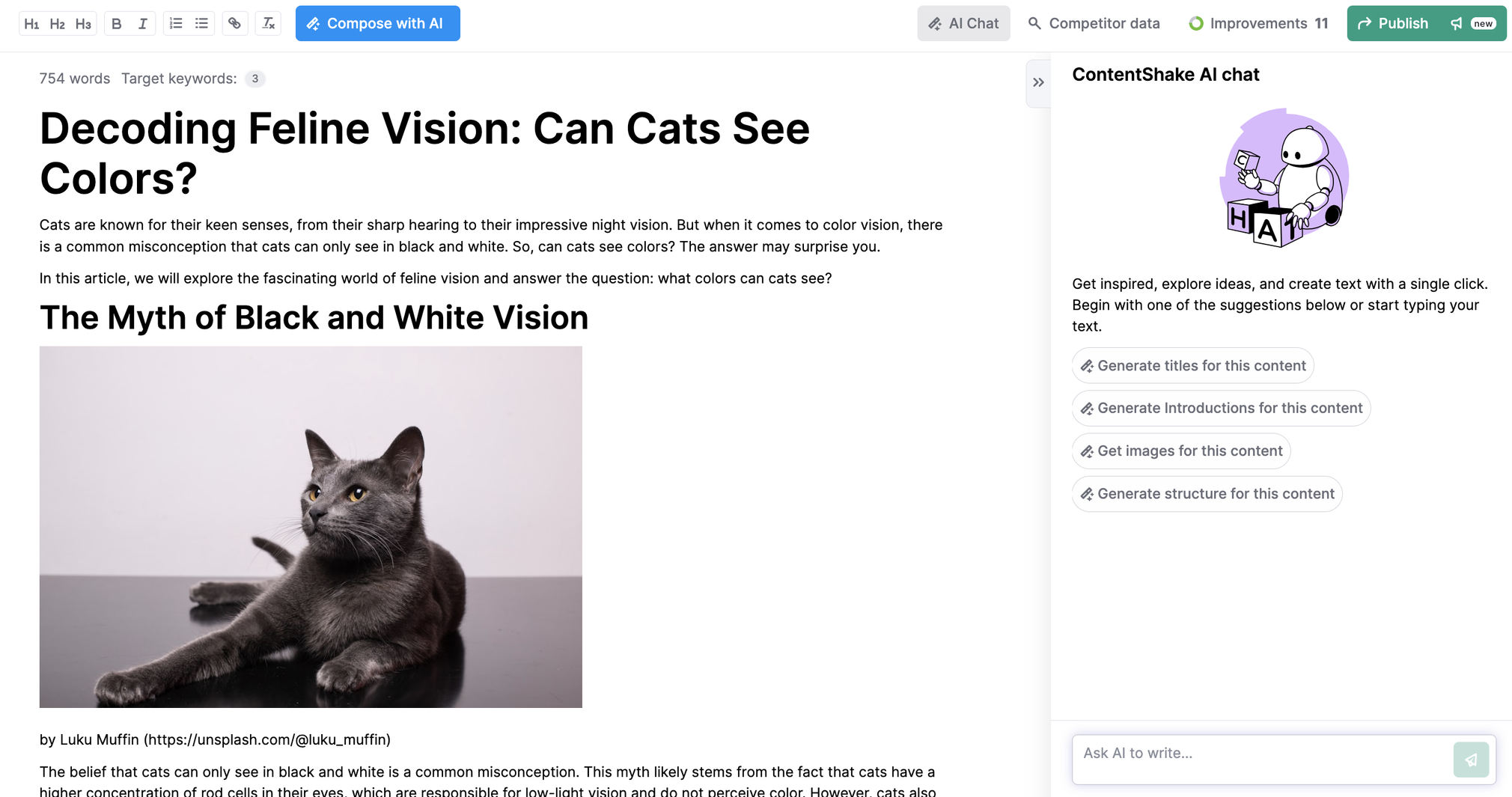Toggle bold text formatting
Viewport: 1512px width, 797px height.
117,23
